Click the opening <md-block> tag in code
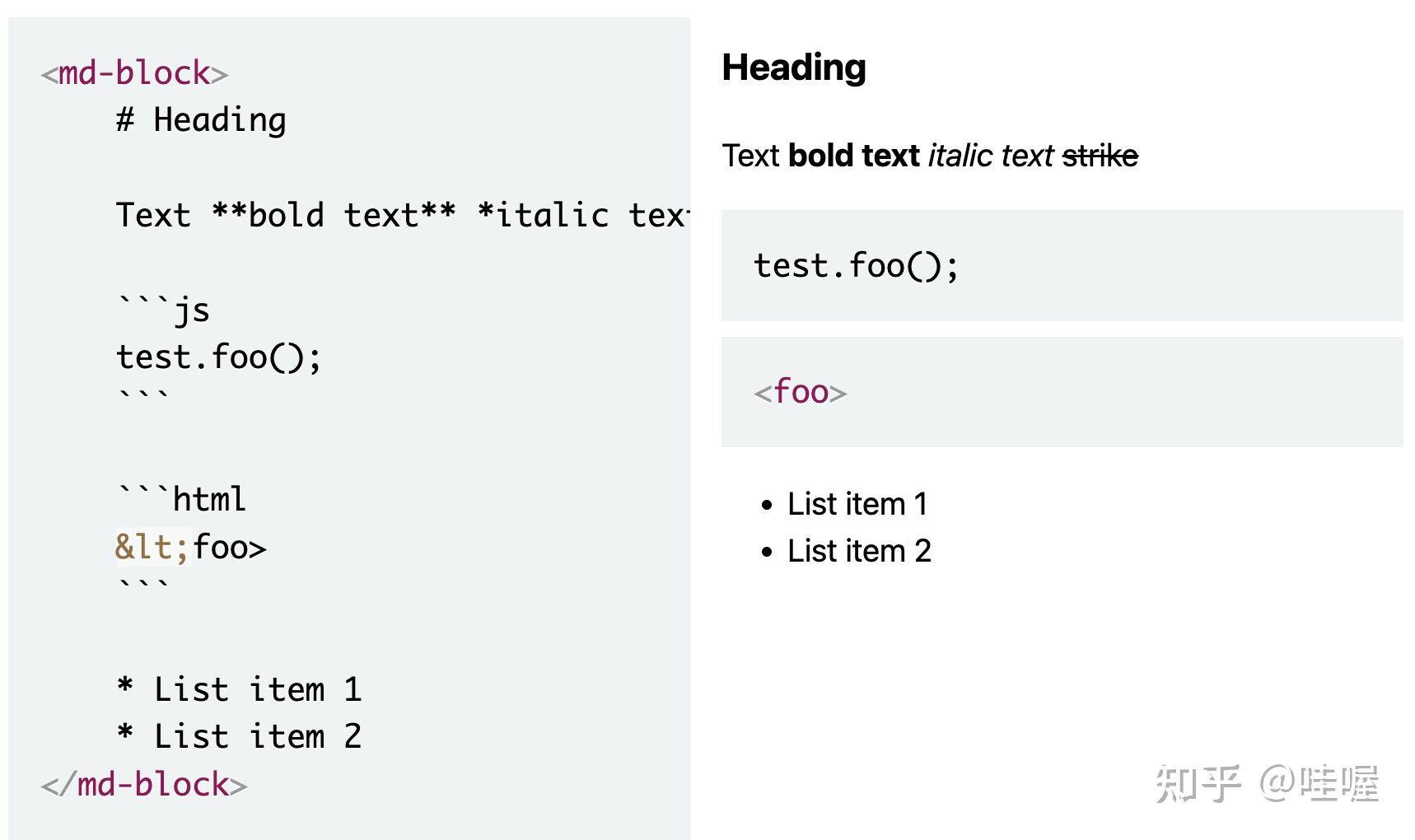Image resolution: width=1415 pixels, height=840 pixels. (x=134, y=73)
